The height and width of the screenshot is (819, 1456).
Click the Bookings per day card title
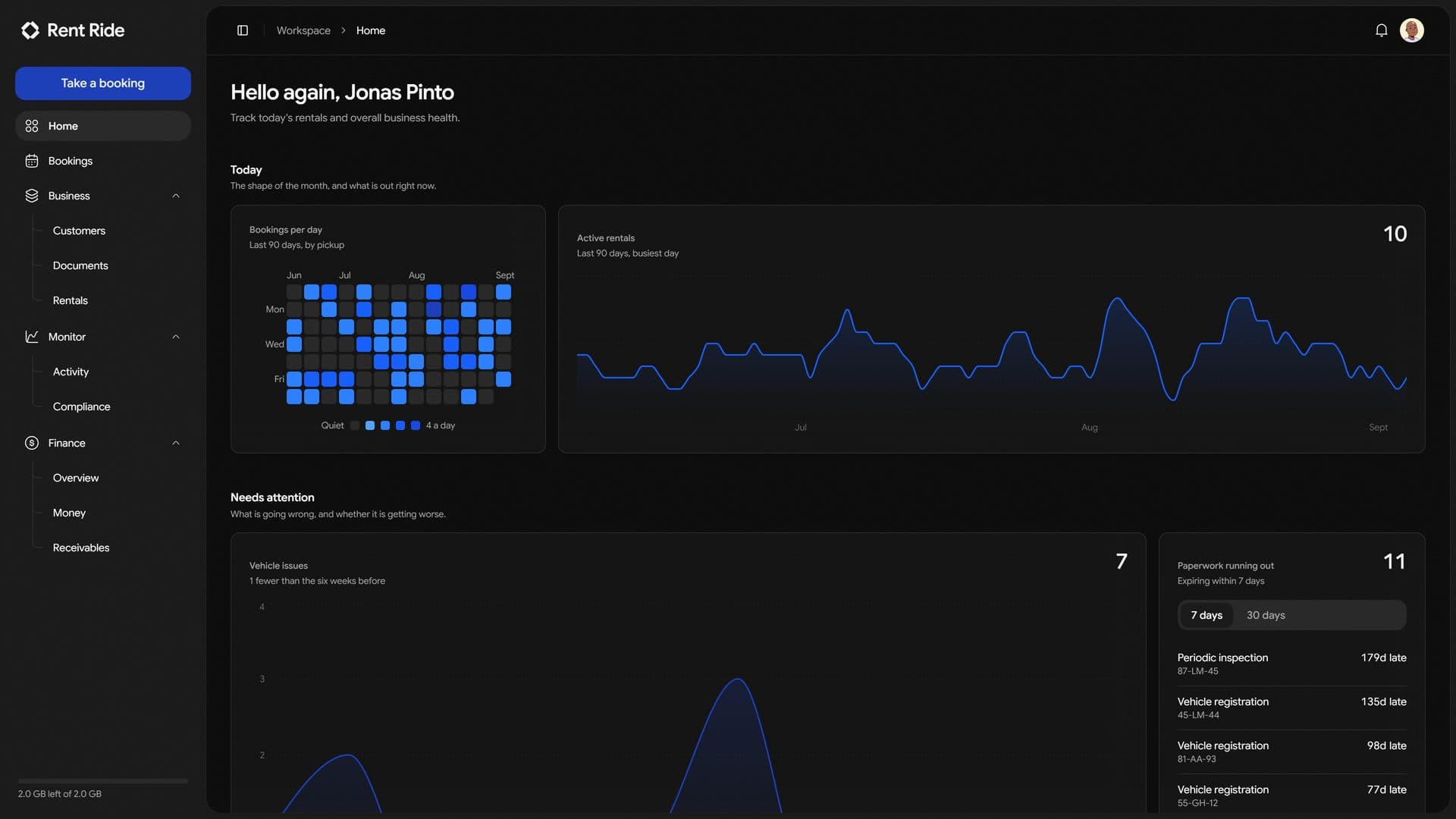point(286,230)
